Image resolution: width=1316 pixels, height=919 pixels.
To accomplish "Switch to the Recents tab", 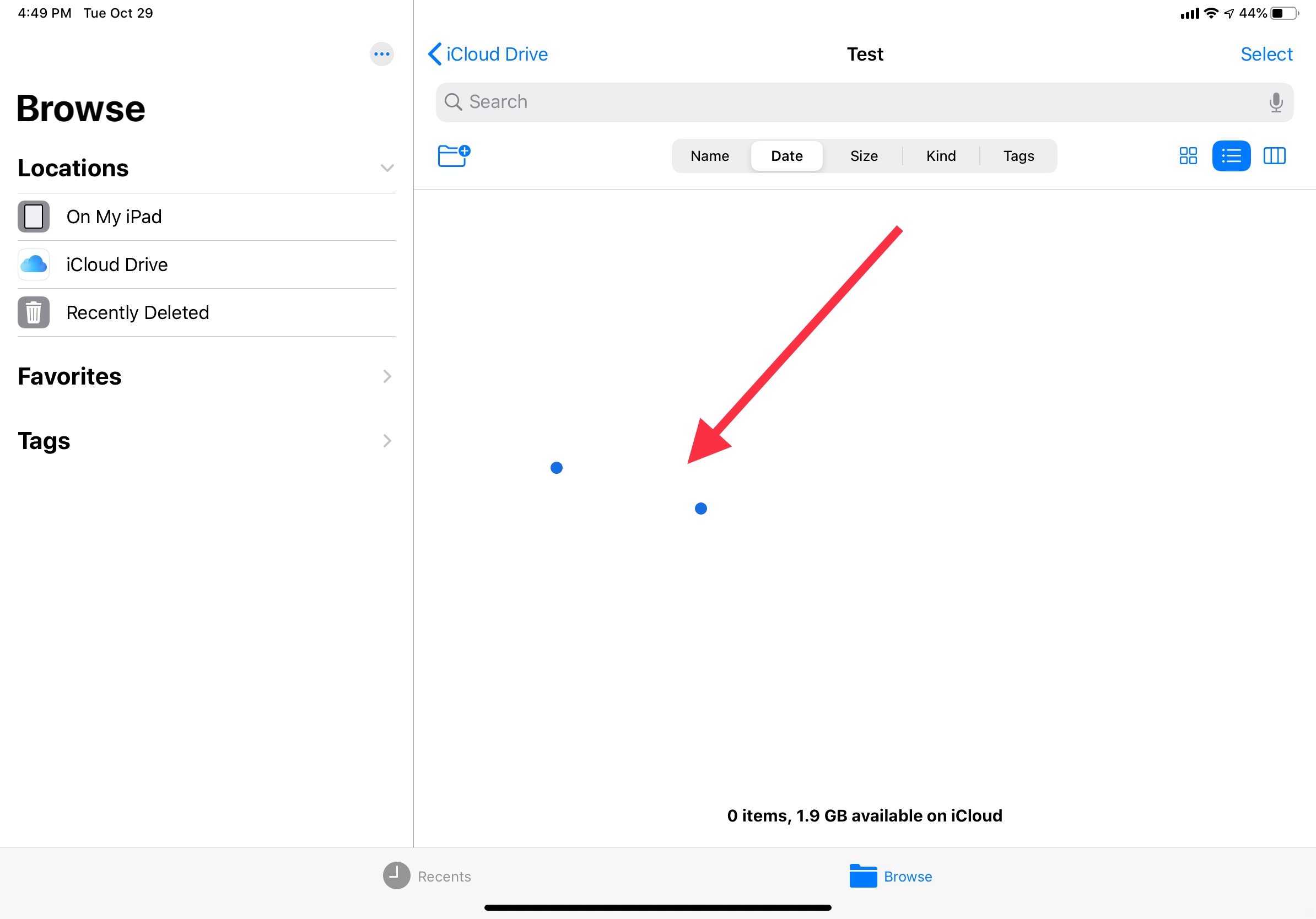I will click(x=427, y=876).
